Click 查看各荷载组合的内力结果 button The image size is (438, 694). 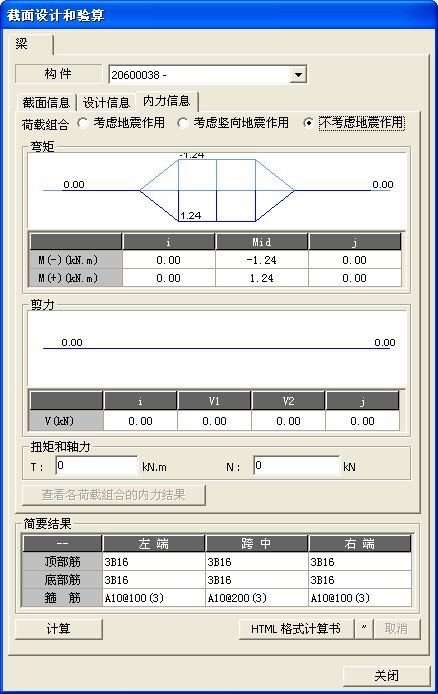[x=114, y=495]
